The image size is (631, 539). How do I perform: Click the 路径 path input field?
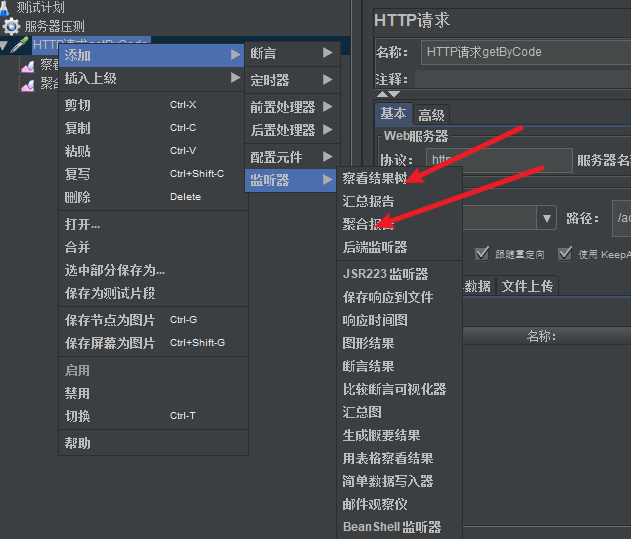point(622,219)
